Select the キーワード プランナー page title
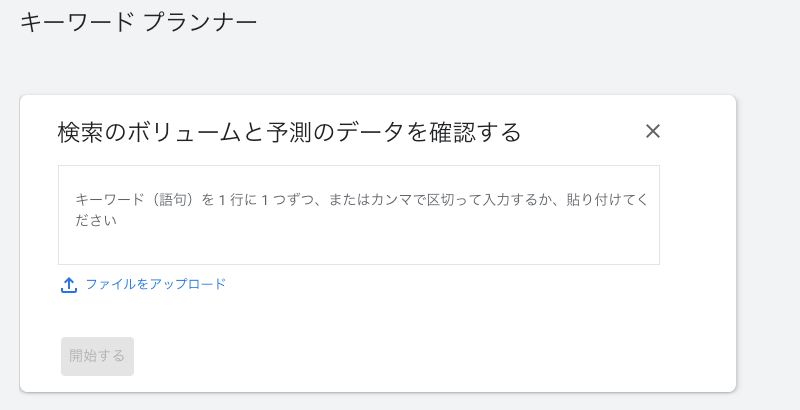This screenshot has width=800, height=410. [x=138, y=23]
